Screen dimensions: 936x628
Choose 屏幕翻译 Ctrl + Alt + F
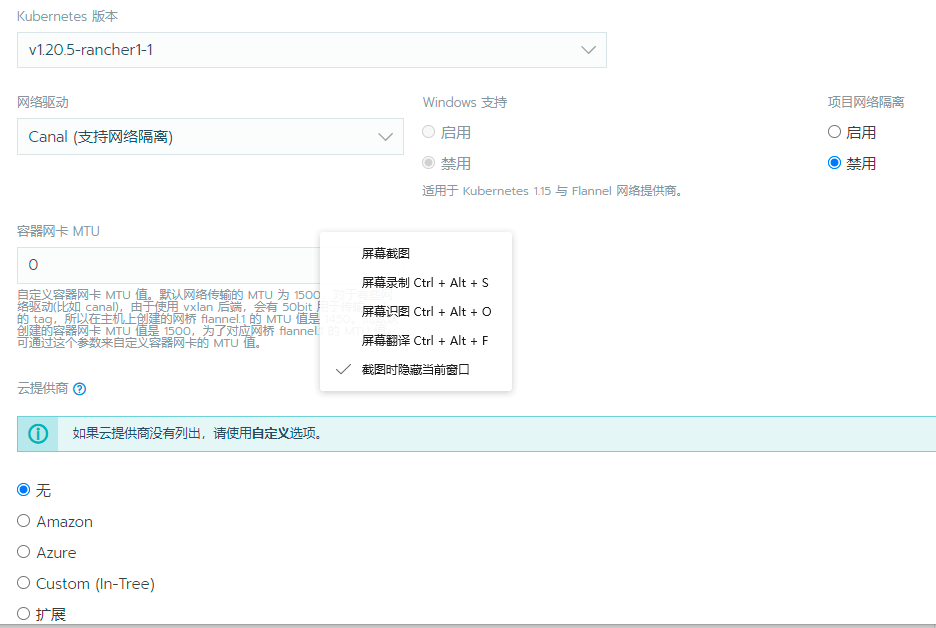point(416,341)
